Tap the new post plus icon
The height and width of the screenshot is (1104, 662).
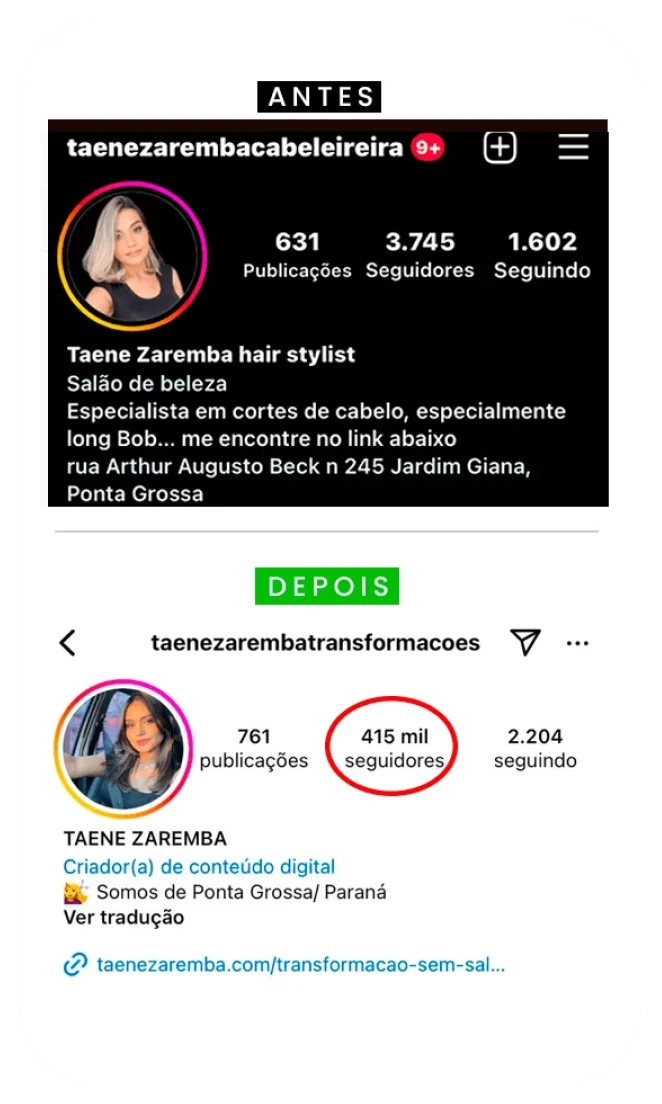(x=500, y=147)
